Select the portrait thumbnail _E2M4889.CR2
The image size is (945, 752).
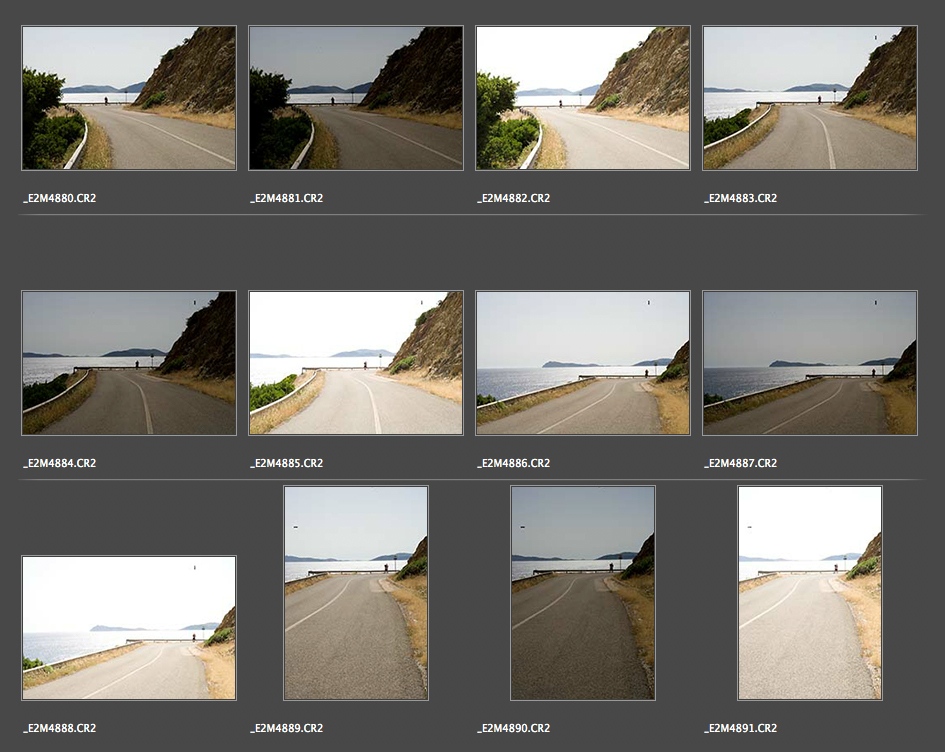click(x=356, y=593)
